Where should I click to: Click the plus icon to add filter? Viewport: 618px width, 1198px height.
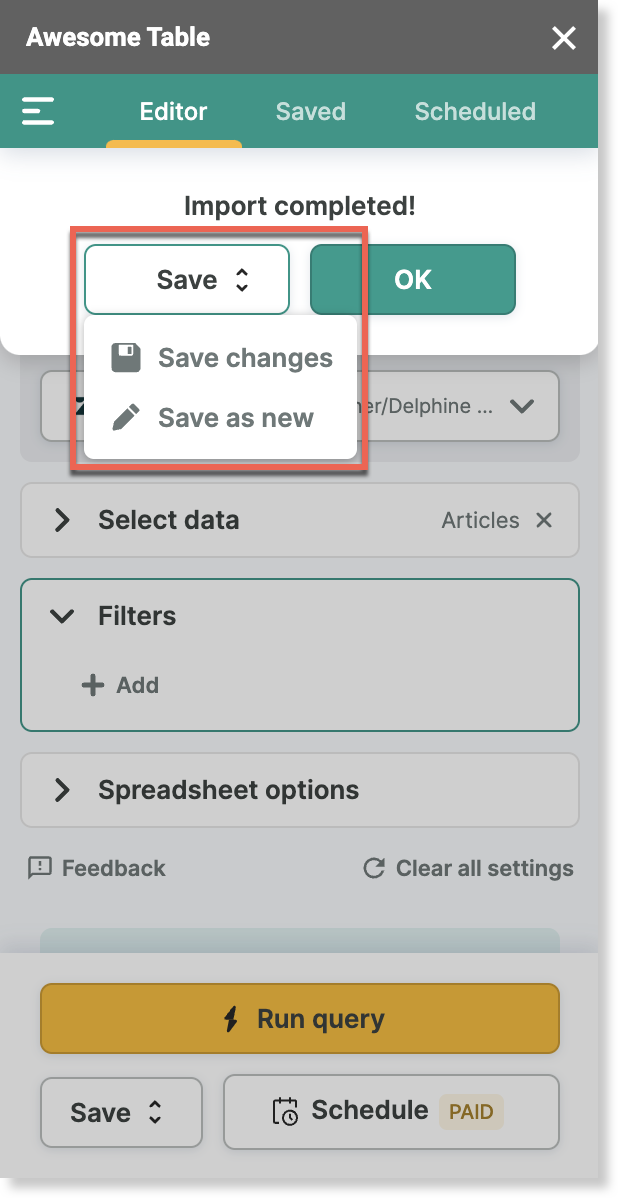93,685
